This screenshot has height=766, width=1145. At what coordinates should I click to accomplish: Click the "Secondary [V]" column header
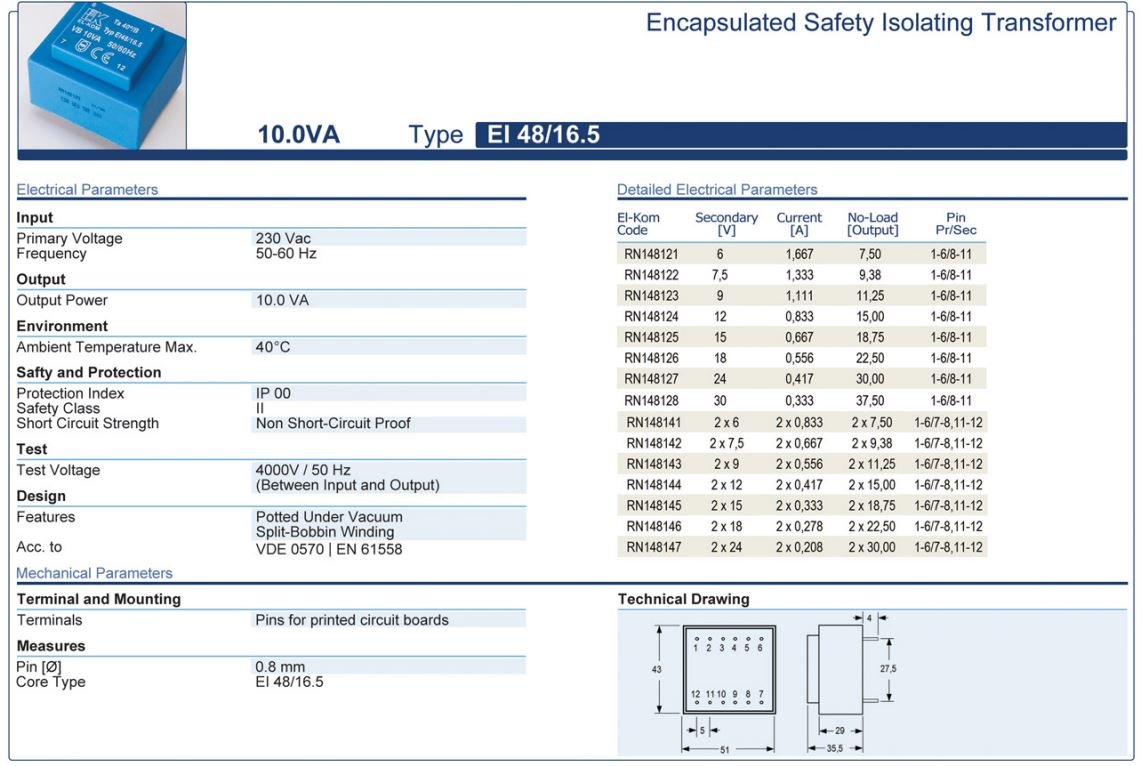pos(726,224)
